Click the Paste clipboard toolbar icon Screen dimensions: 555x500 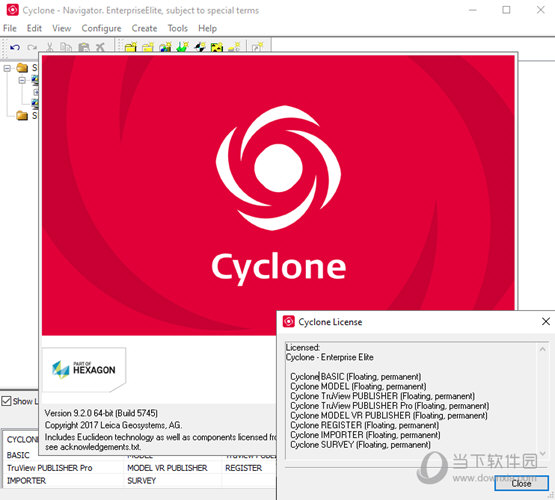pyautogui.click(x=84, y=47)
